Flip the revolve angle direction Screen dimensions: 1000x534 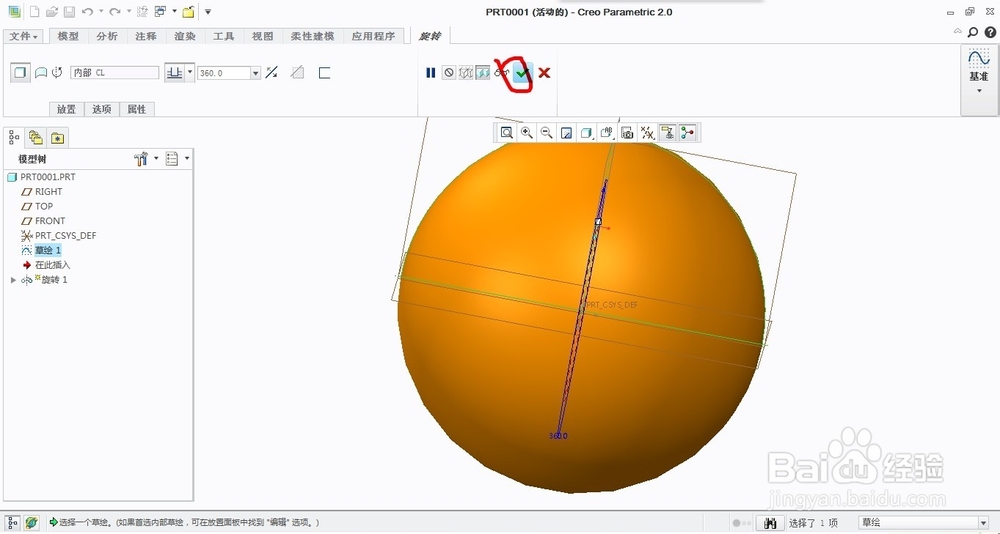tap(272, 73)
